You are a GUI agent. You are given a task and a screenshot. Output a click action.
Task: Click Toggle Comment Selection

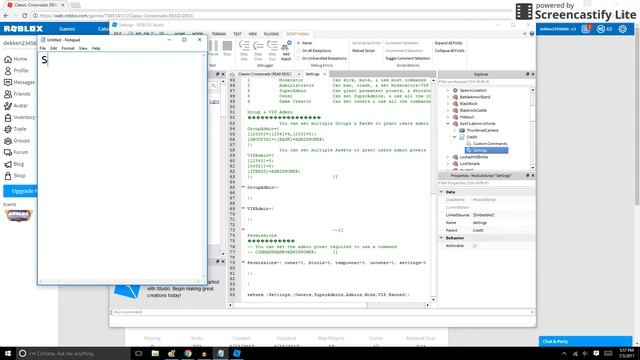pyautogui.click(x=408, y=58)
